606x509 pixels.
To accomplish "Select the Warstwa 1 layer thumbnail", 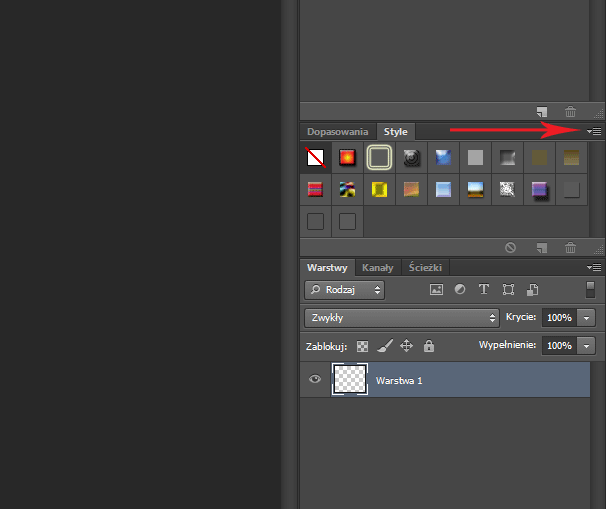I will [x=350, y=379].
